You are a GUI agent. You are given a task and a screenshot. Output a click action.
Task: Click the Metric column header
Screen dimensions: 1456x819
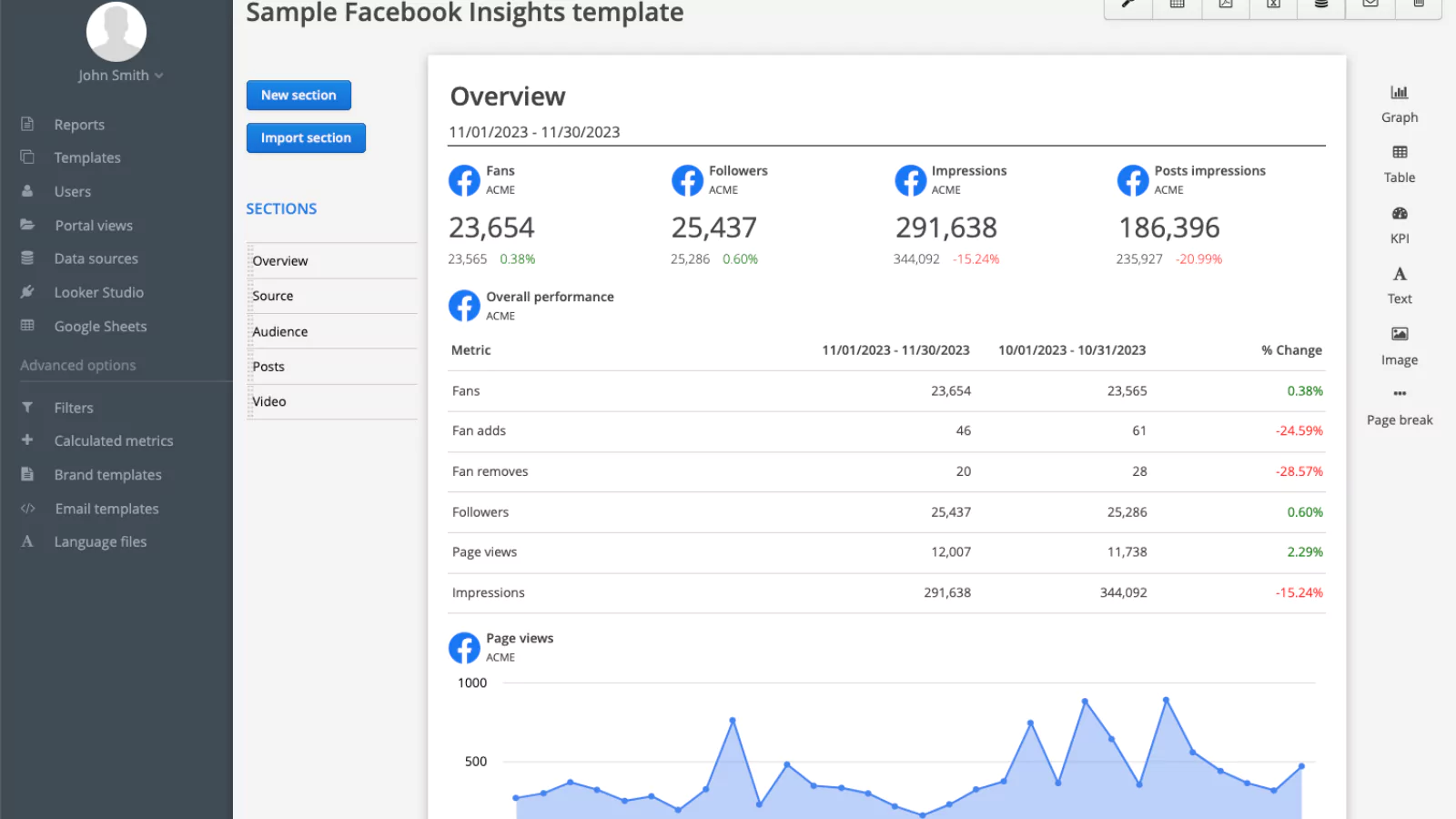pyautogui.click(x=470, y=350)
